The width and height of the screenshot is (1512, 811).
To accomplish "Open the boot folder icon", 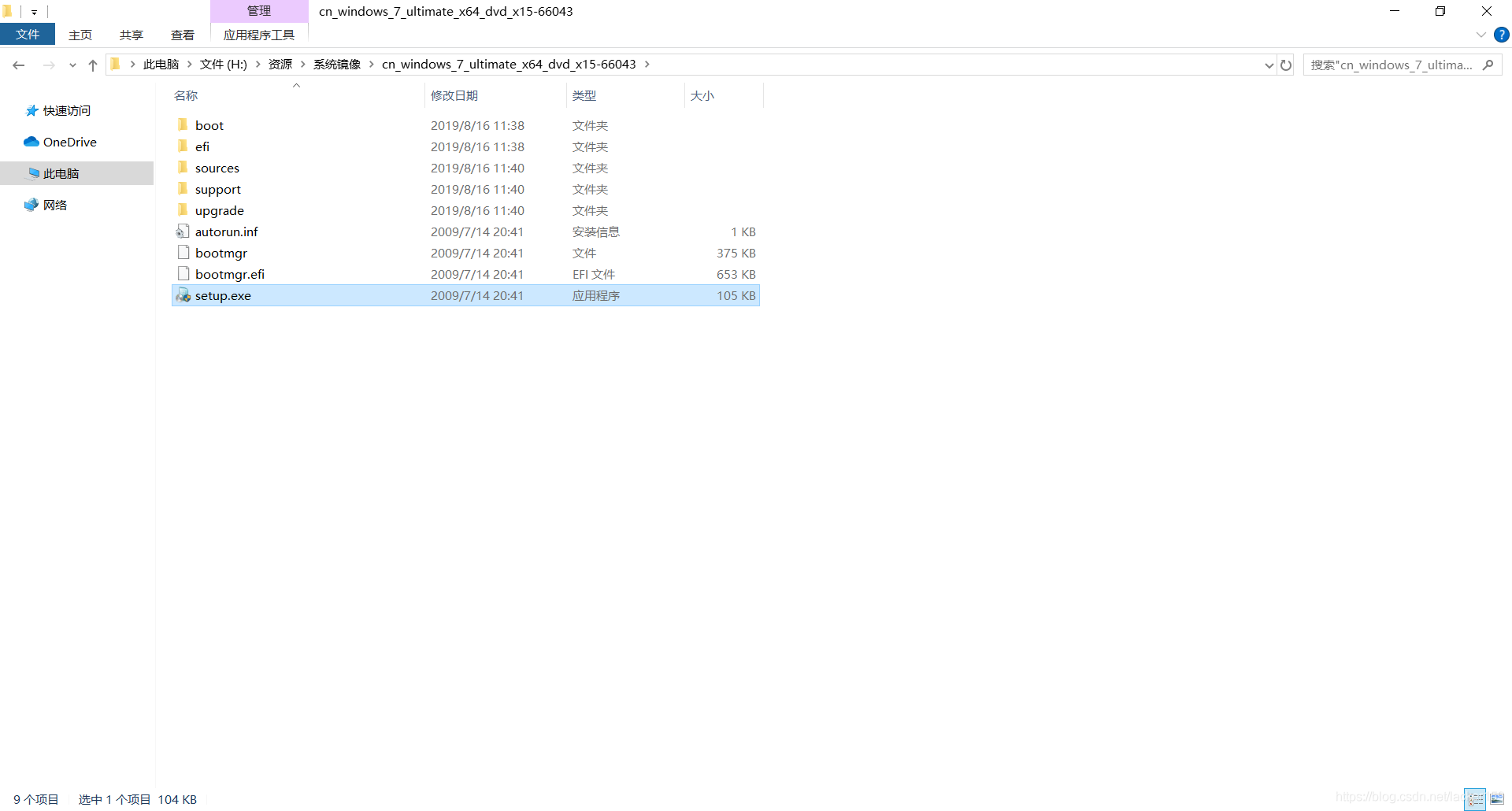I will pos(183,124).
